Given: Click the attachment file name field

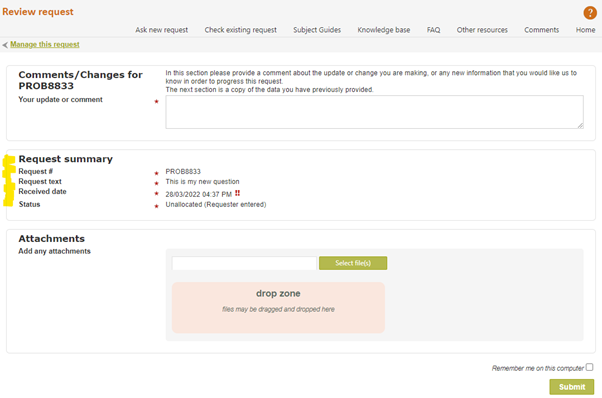Looking at the screenshot, I should pos(244,263).
